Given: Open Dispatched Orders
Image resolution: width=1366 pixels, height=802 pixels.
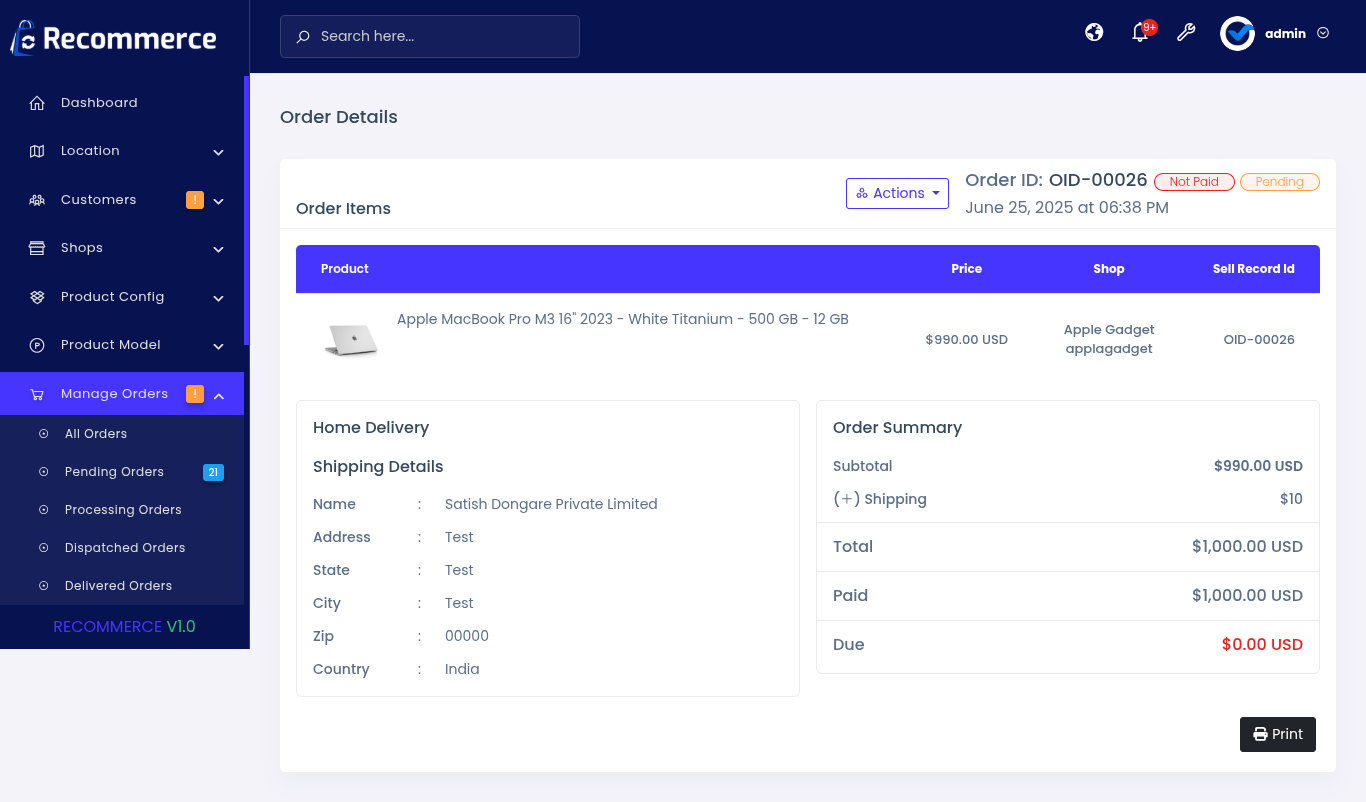Looking at the screenshot, I should 122,548.
